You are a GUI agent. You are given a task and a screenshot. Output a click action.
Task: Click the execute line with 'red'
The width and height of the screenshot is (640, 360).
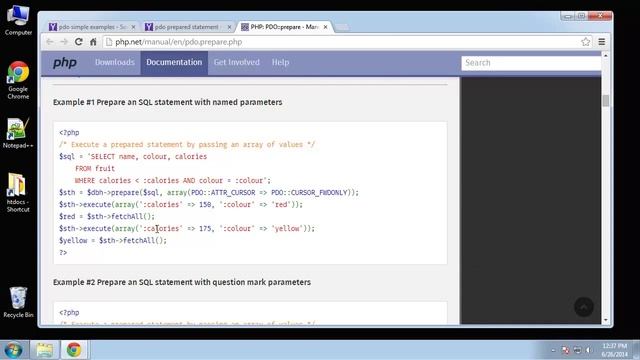(181, 204)
